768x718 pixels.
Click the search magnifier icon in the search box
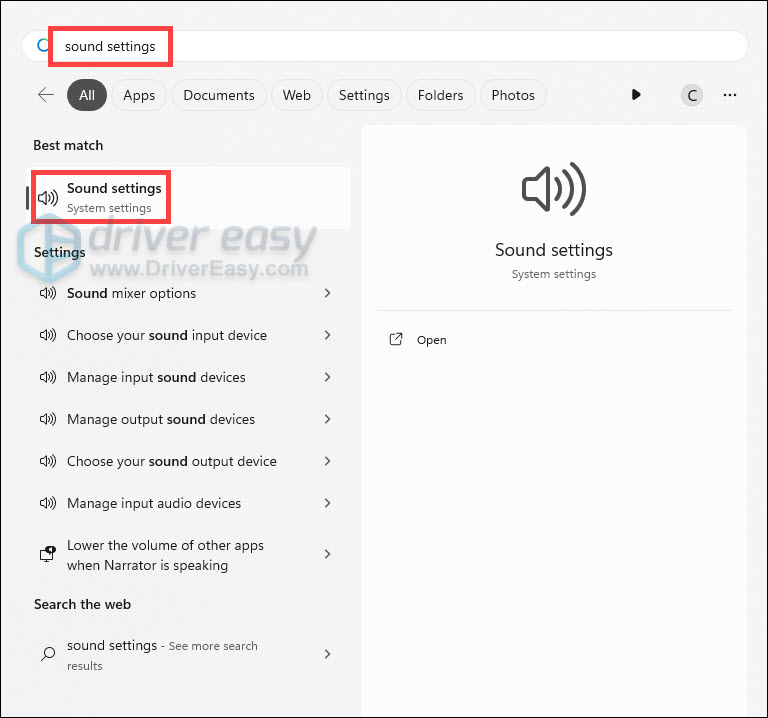tap(43, 46)
